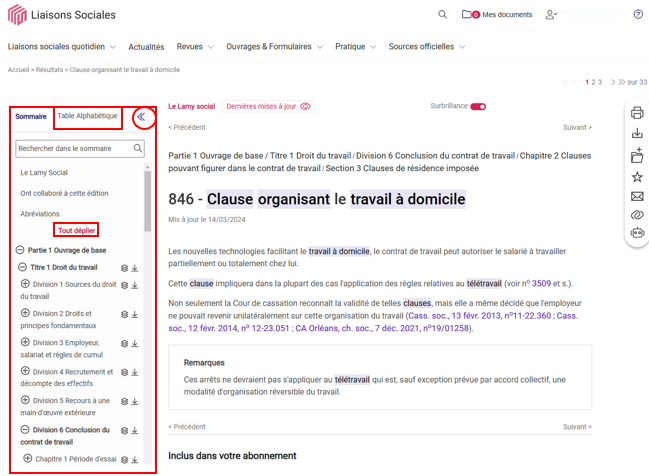This screenshot has width=649, height=476.
Task: Open the Revues dropdown menu
Action: pos(195,47)
